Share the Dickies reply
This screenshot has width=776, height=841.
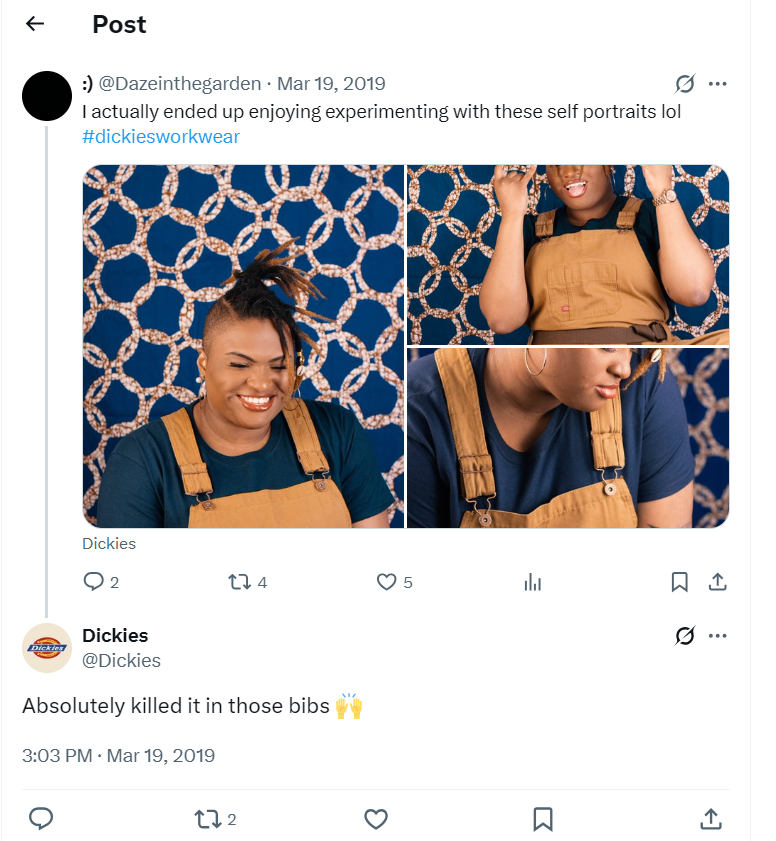click(x=711, y=819)
